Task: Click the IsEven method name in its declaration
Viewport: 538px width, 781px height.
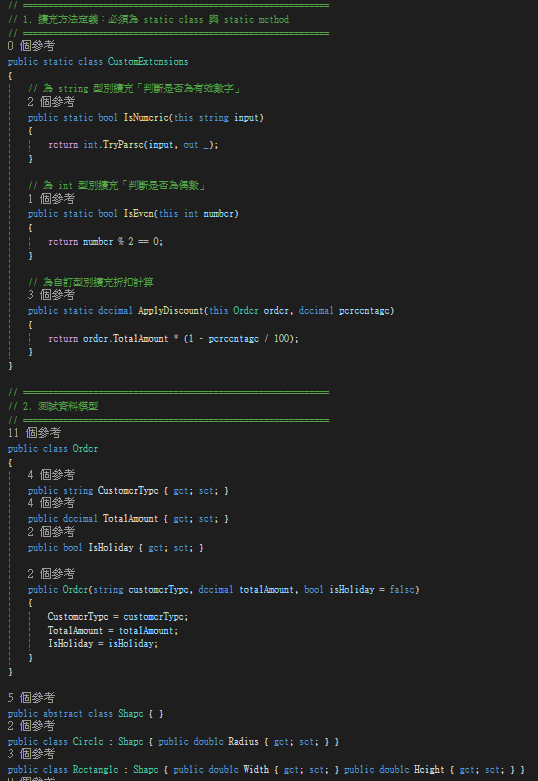Action: [139, 214]
